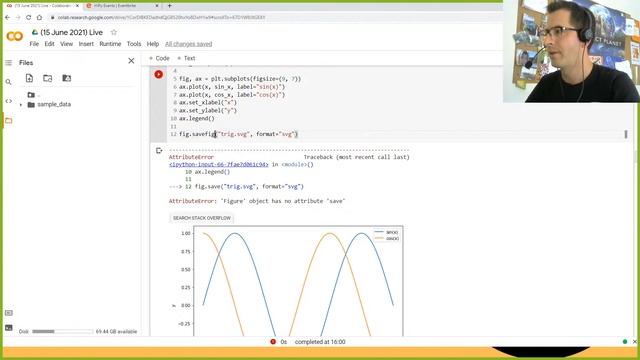The height and width of the screenshot is (360, 640).
Task: Open code snippets sidebar icon
Action: point(9,101)
